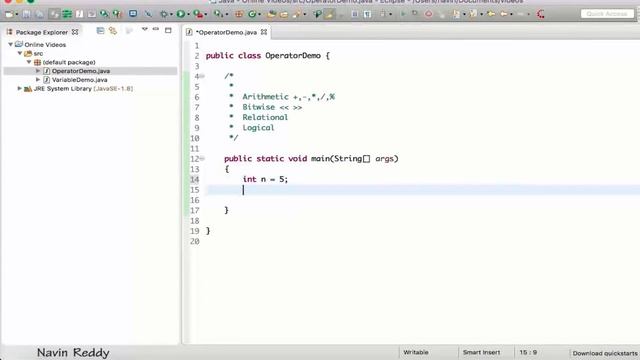This screenshot has height=360, width=640.
Task: Click Writable status bar entry
Action: (416, 352)
